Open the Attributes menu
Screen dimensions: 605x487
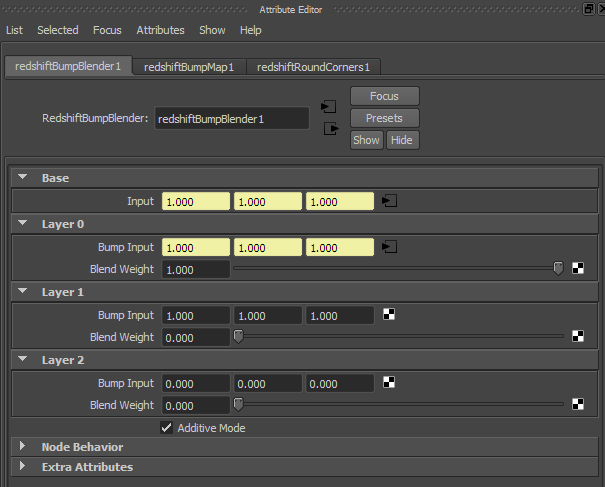point(161,30)
